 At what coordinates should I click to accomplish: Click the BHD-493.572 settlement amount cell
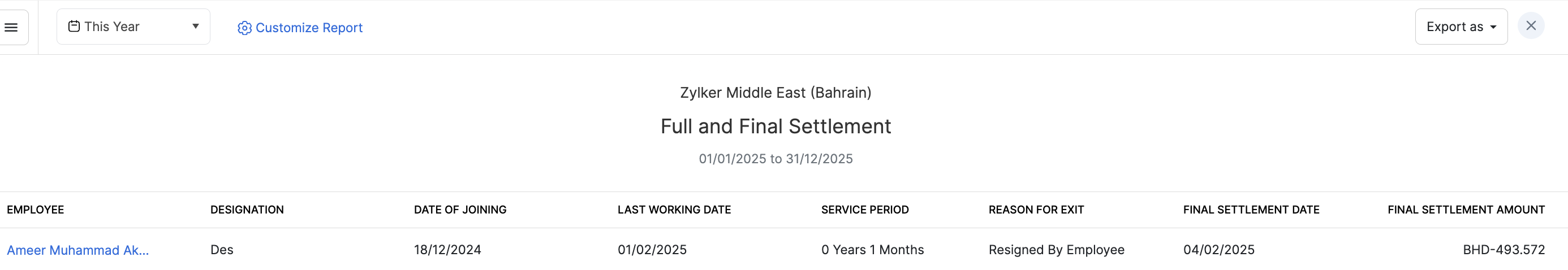pyautogui.click(x=1504, y=250)
